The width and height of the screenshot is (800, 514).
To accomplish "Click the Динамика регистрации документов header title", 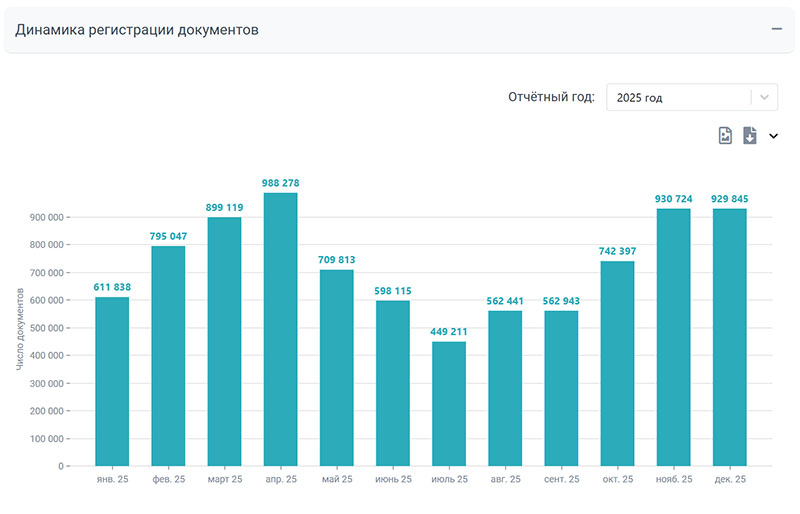I will (137, 30).
